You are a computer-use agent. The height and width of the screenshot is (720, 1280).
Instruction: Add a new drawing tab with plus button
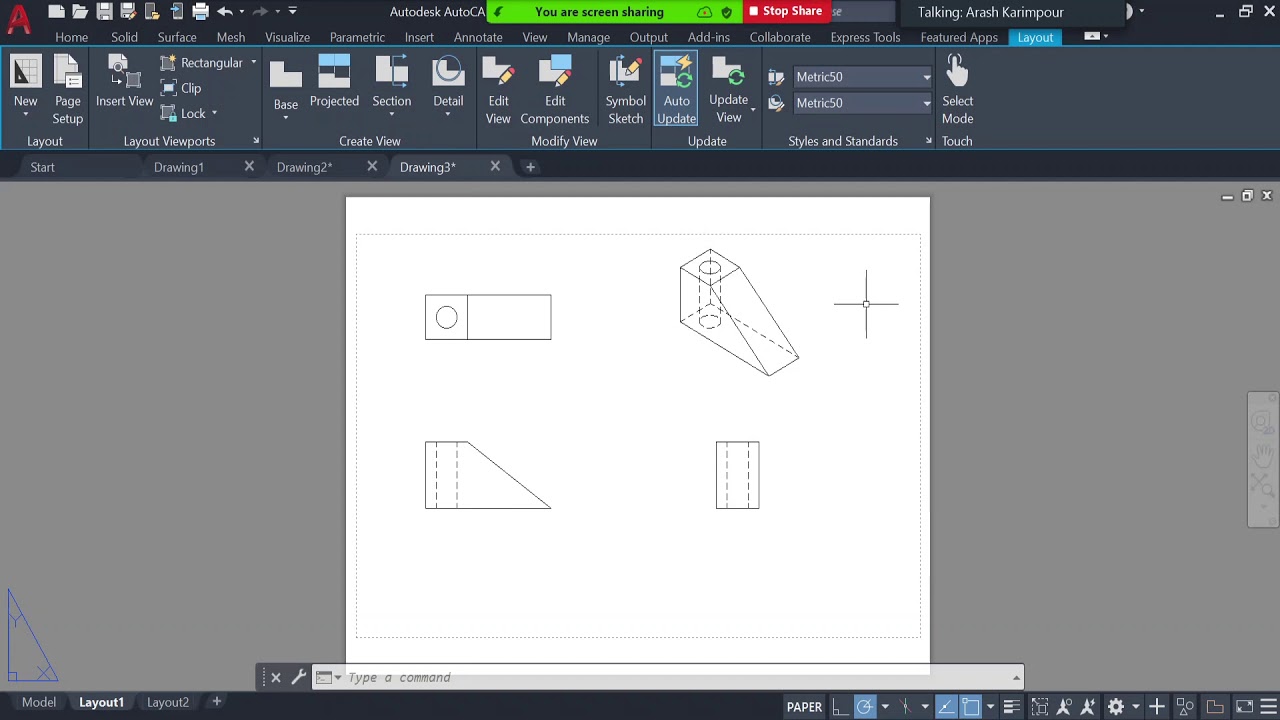tap(531, 167)
